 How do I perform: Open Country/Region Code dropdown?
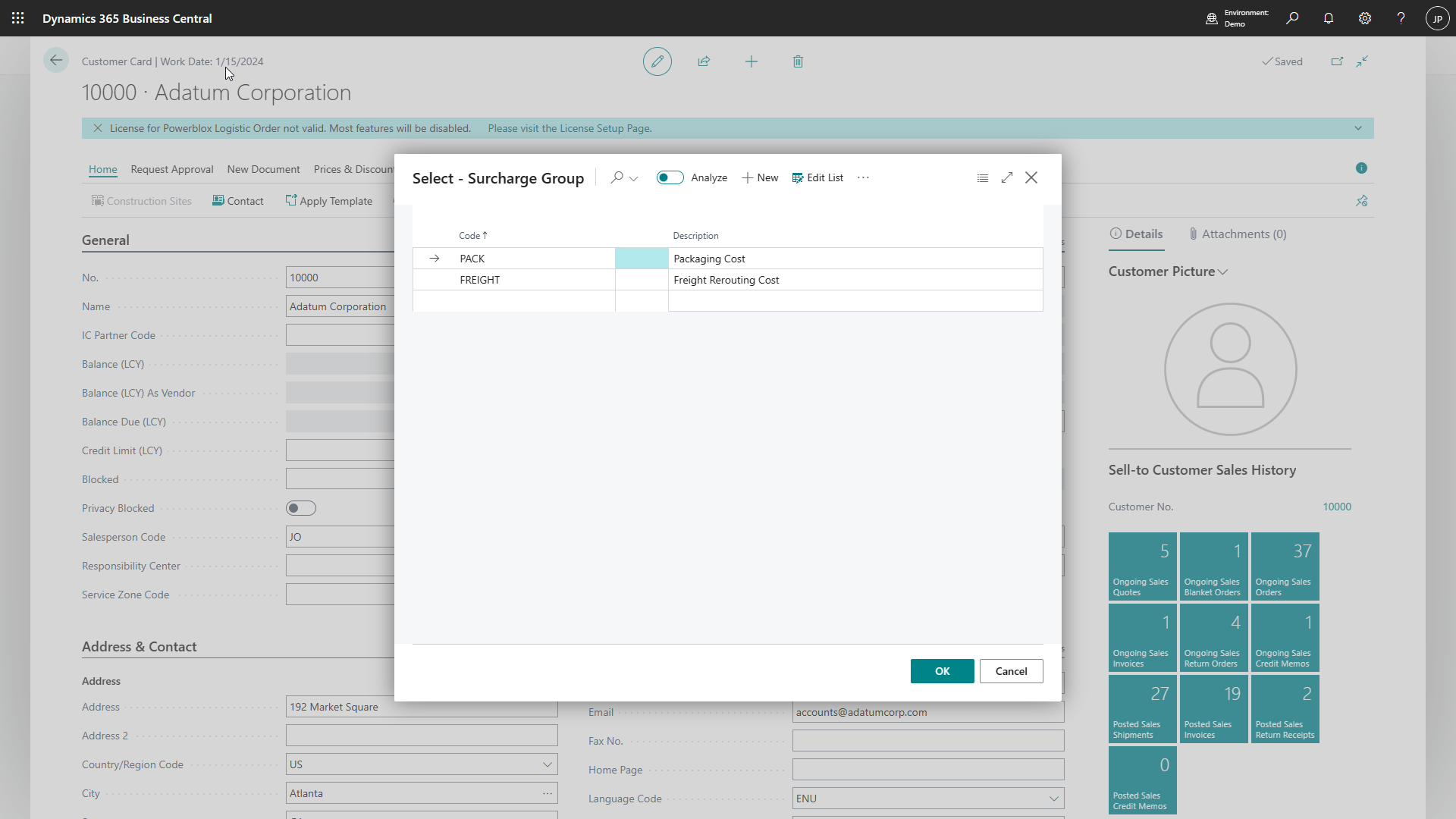[x=548, y=764]
